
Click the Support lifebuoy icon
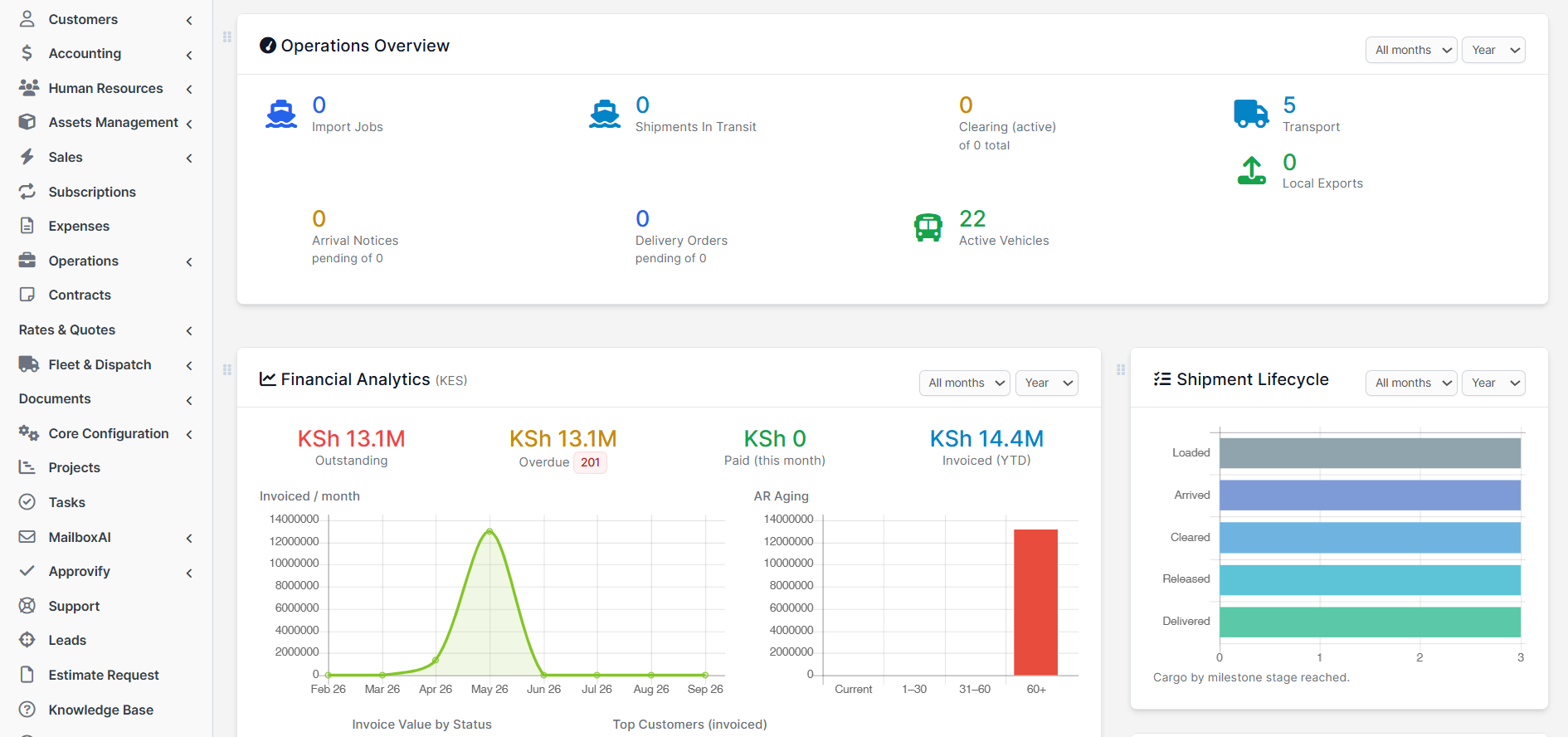pos(27,606)
